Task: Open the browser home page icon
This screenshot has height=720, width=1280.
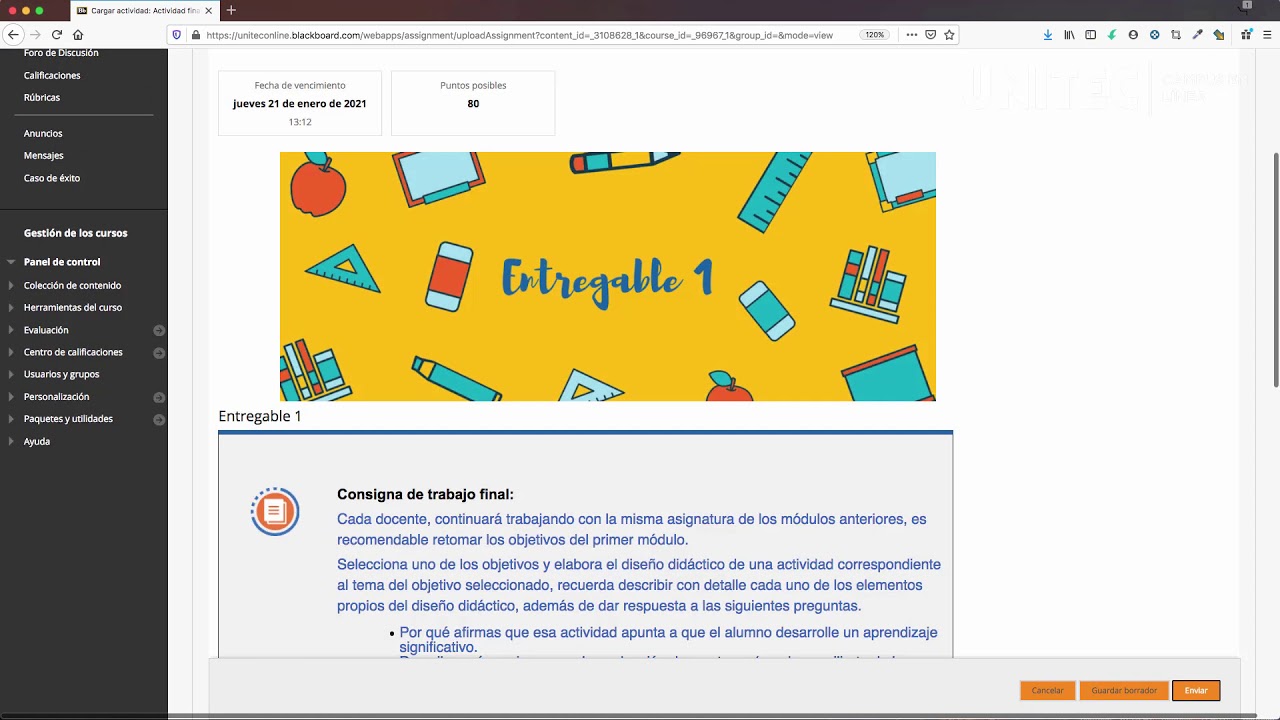Action: click(78, 34)
